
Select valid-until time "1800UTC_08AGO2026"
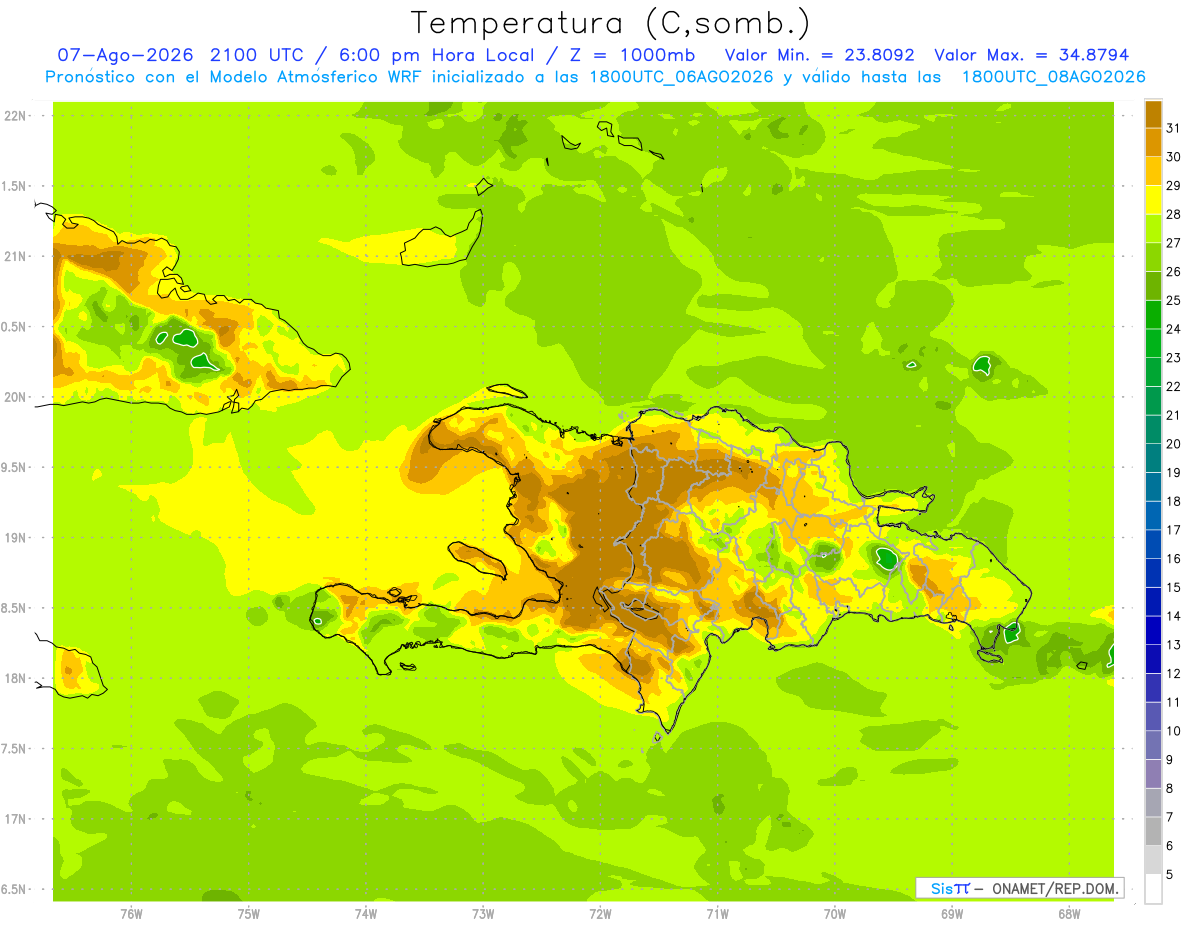pyautogui.click(x=1053, y=77)
